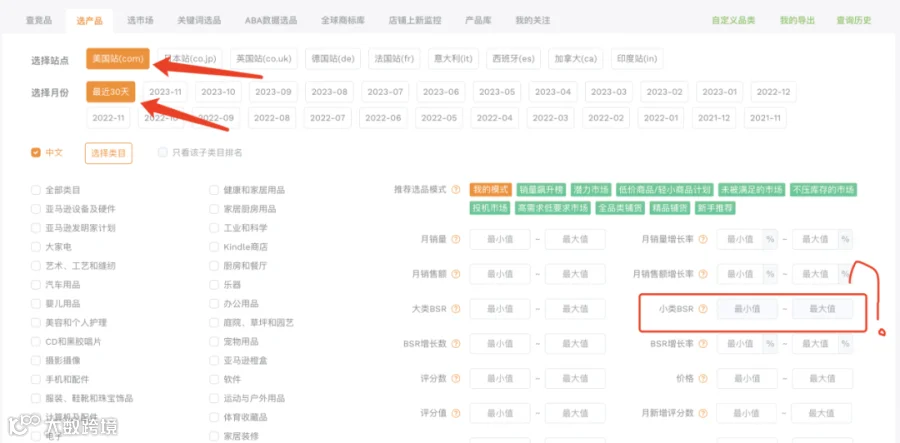This screenshot has height=443, width=900.
Task: Focus 月销售额增长率 minimum percent field
Action: click(740, 274)
